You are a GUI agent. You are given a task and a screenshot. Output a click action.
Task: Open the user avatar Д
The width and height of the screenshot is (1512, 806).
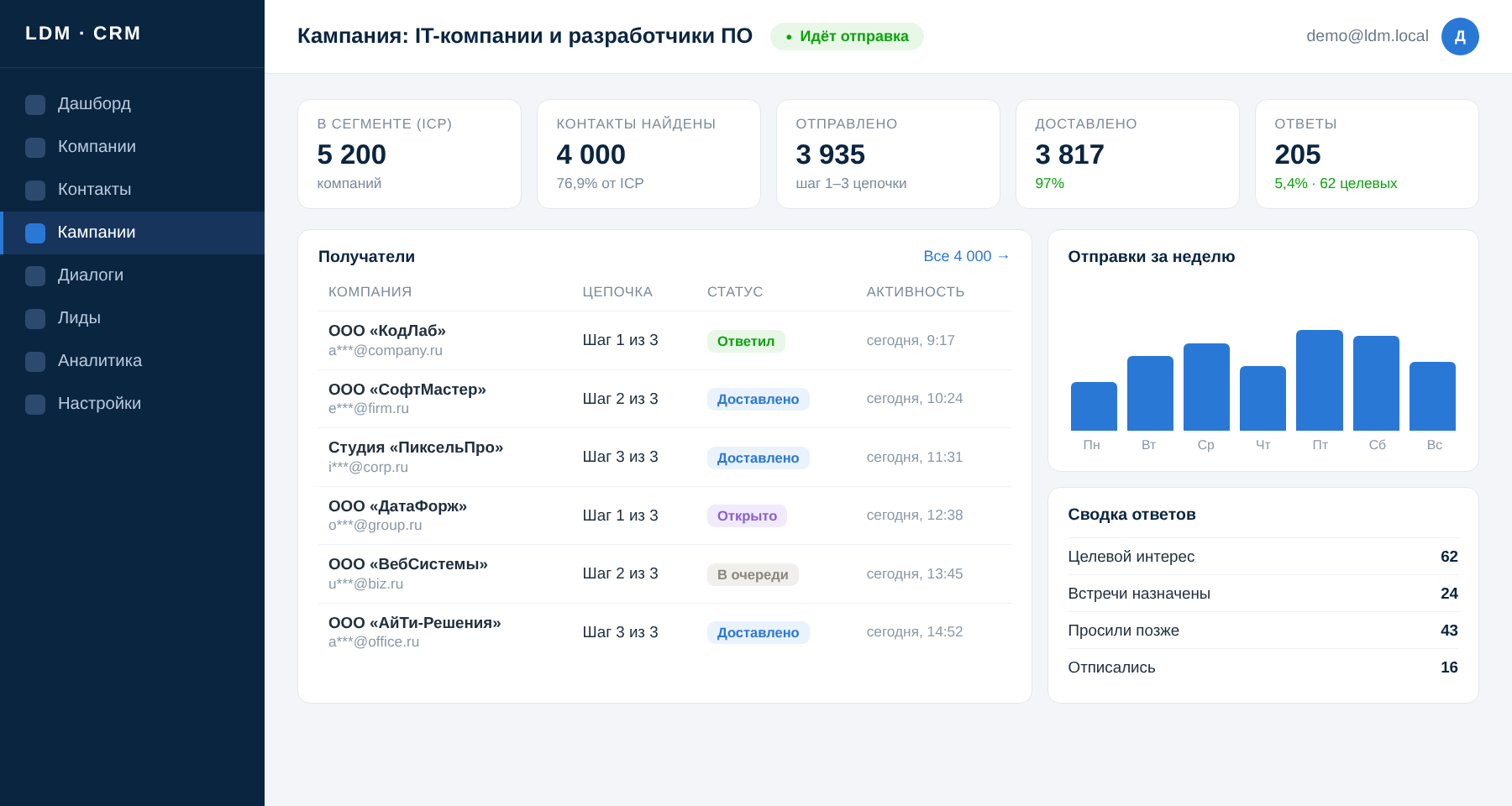point(1460,36)
